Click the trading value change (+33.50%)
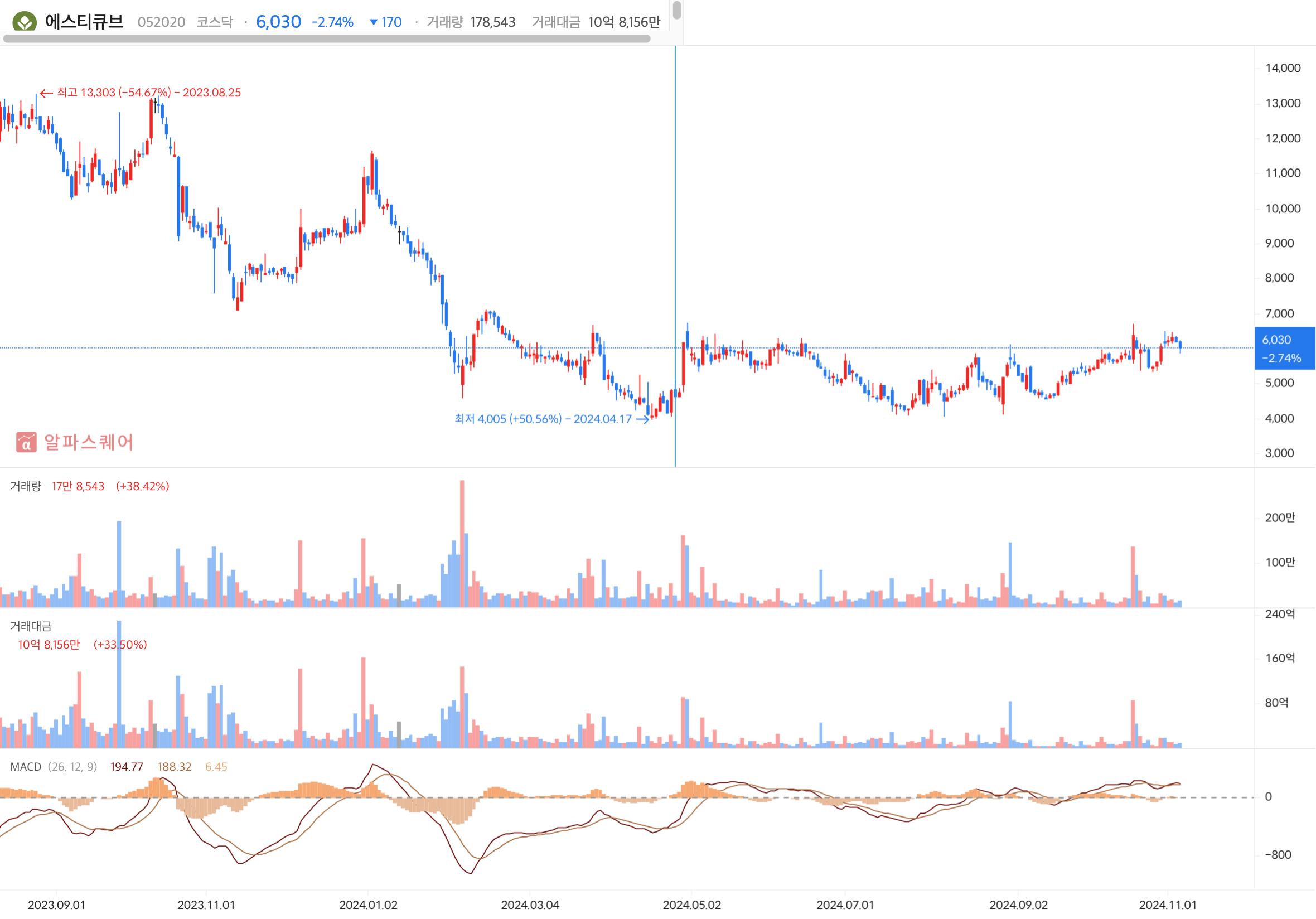Screen dimensions: 1316x919 120,645
